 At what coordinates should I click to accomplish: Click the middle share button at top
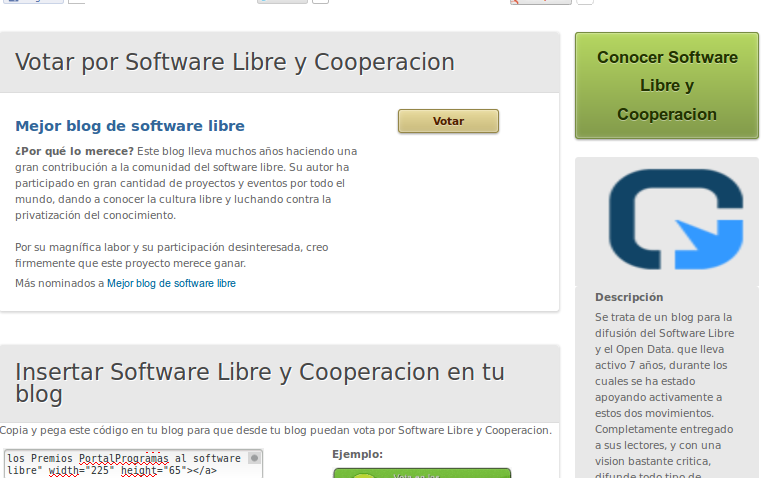pos(282,1)
